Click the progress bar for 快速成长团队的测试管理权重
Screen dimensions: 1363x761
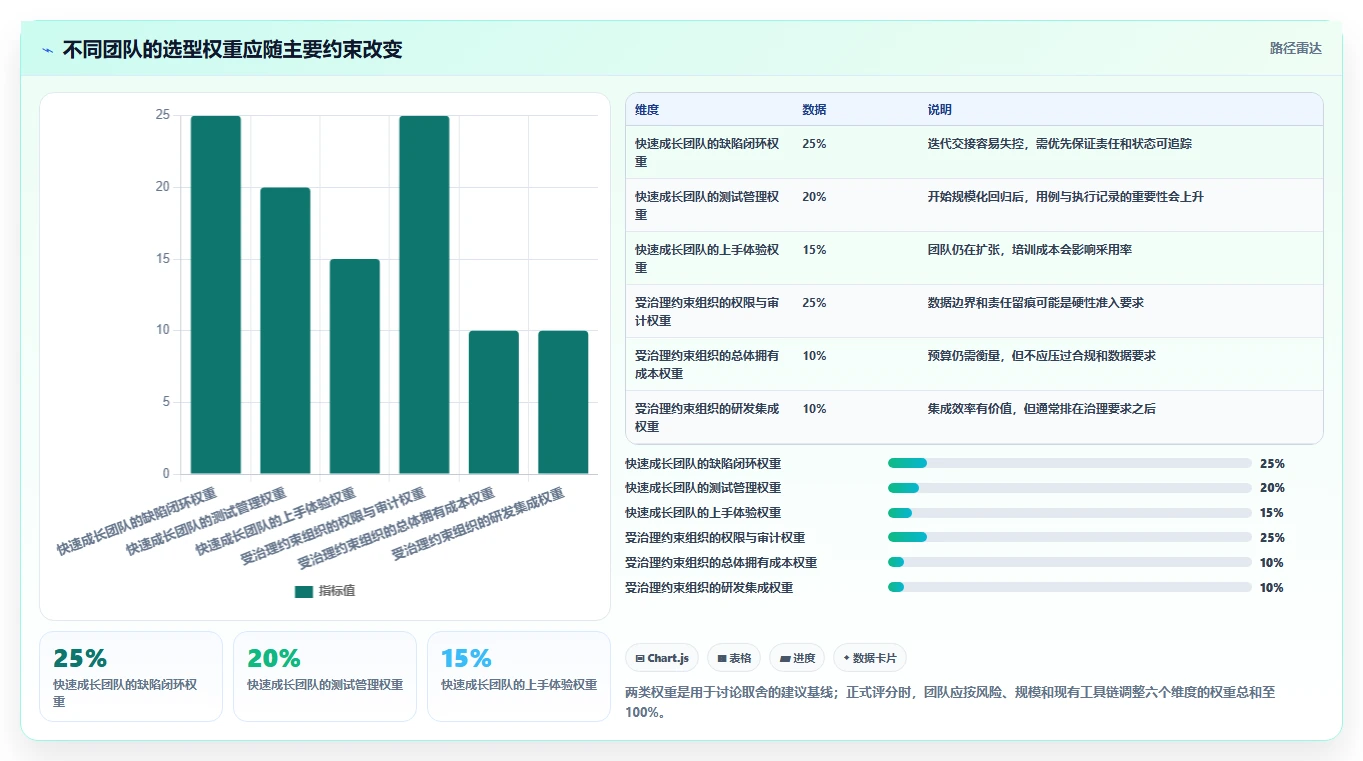[x=1070, y=488]
